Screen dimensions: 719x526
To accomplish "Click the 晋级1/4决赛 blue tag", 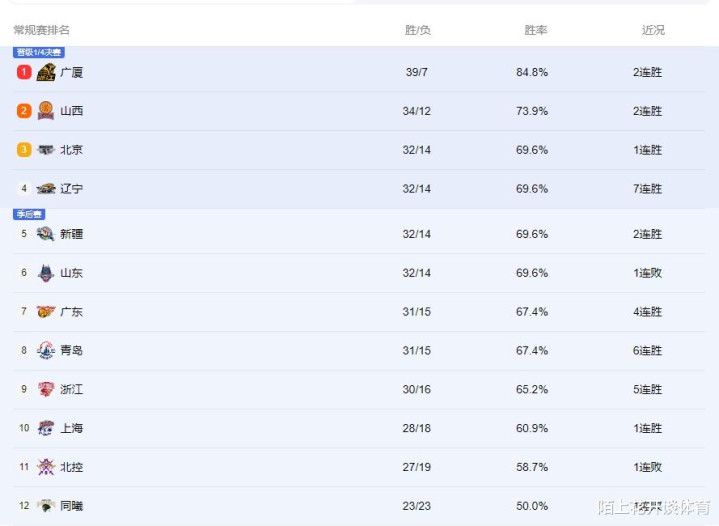I will click(38, 52).
